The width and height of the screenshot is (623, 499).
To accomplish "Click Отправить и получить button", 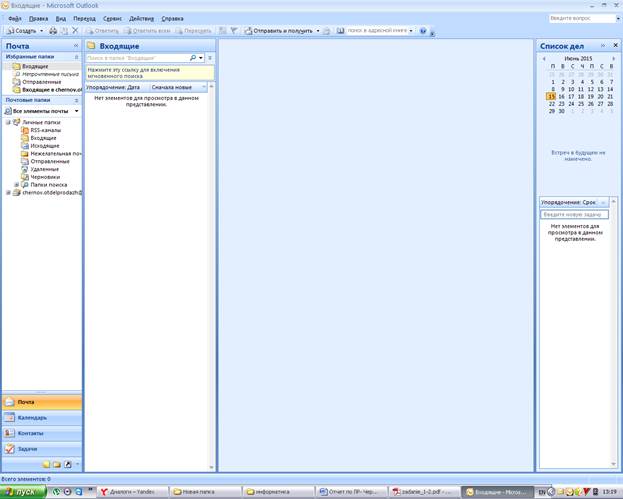I will pos(279,31).
